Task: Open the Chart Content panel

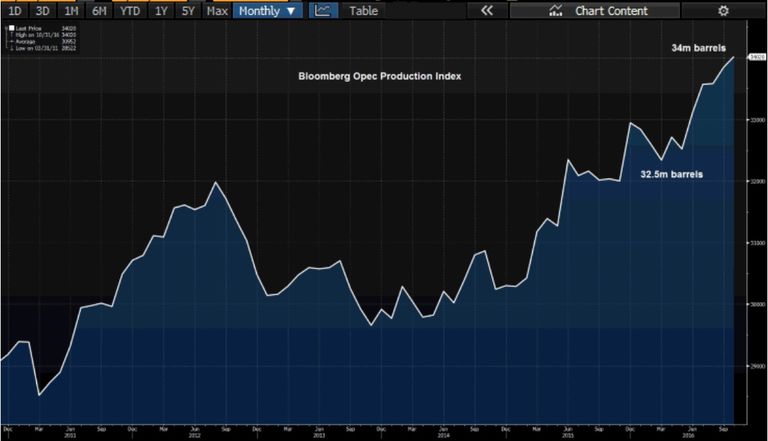Action: point(595,11)
